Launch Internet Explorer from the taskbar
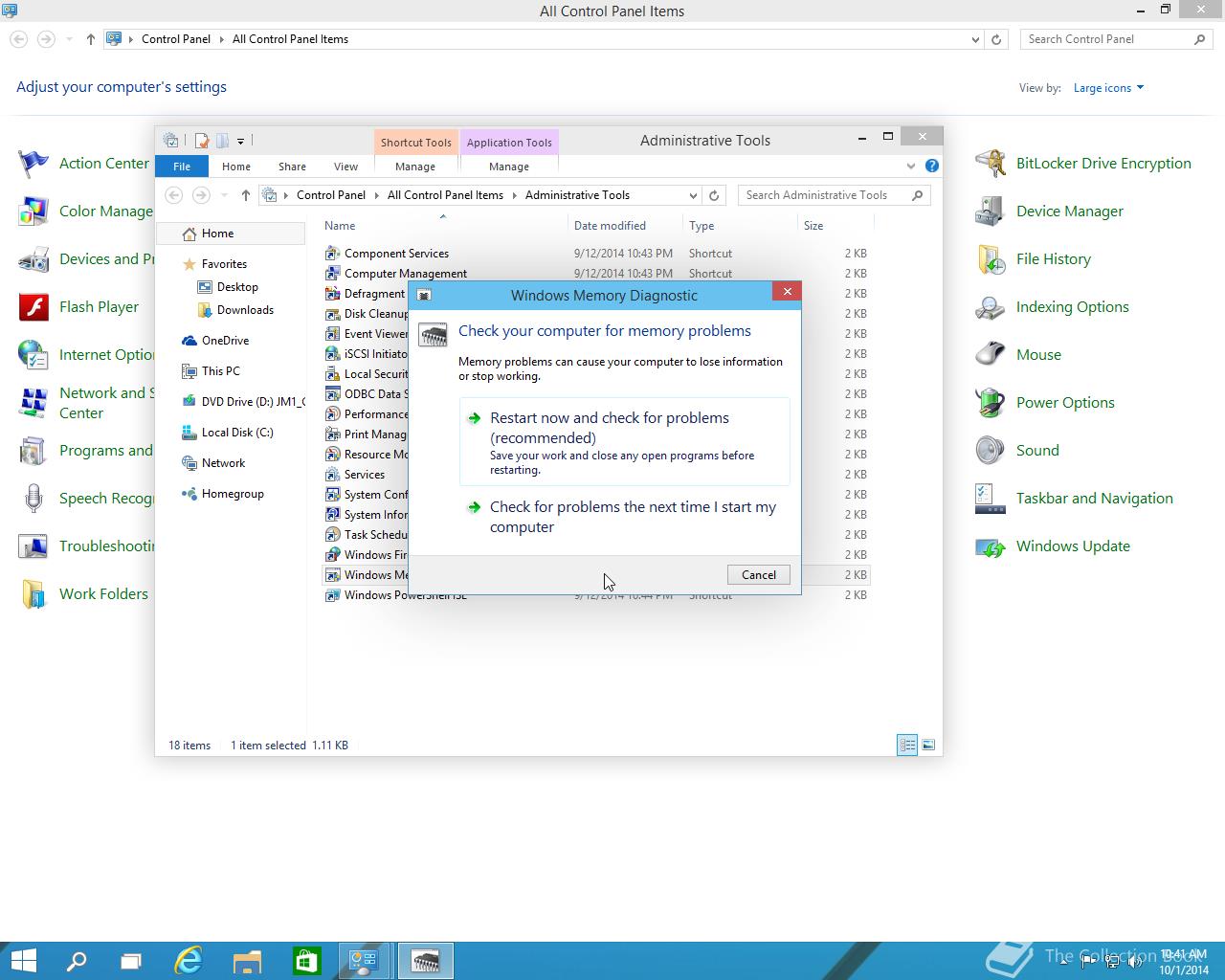Image resolution: width=1225 pixels, height=980 pixels. pos(189,961)
